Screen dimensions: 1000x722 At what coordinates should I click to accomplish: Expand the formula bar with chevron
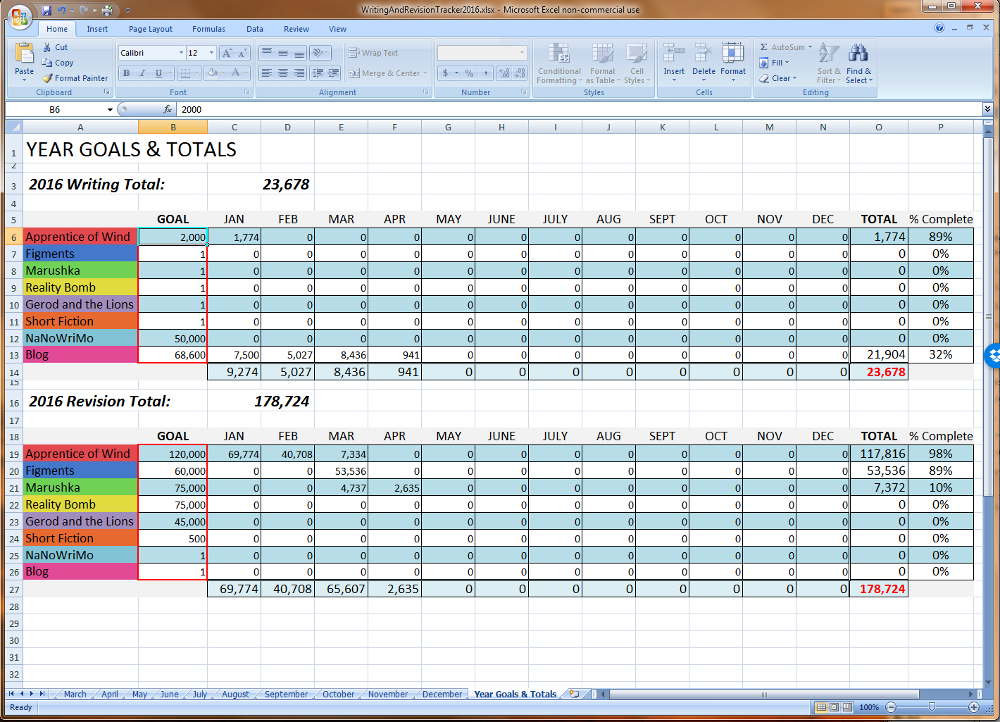tap(988, 109)
